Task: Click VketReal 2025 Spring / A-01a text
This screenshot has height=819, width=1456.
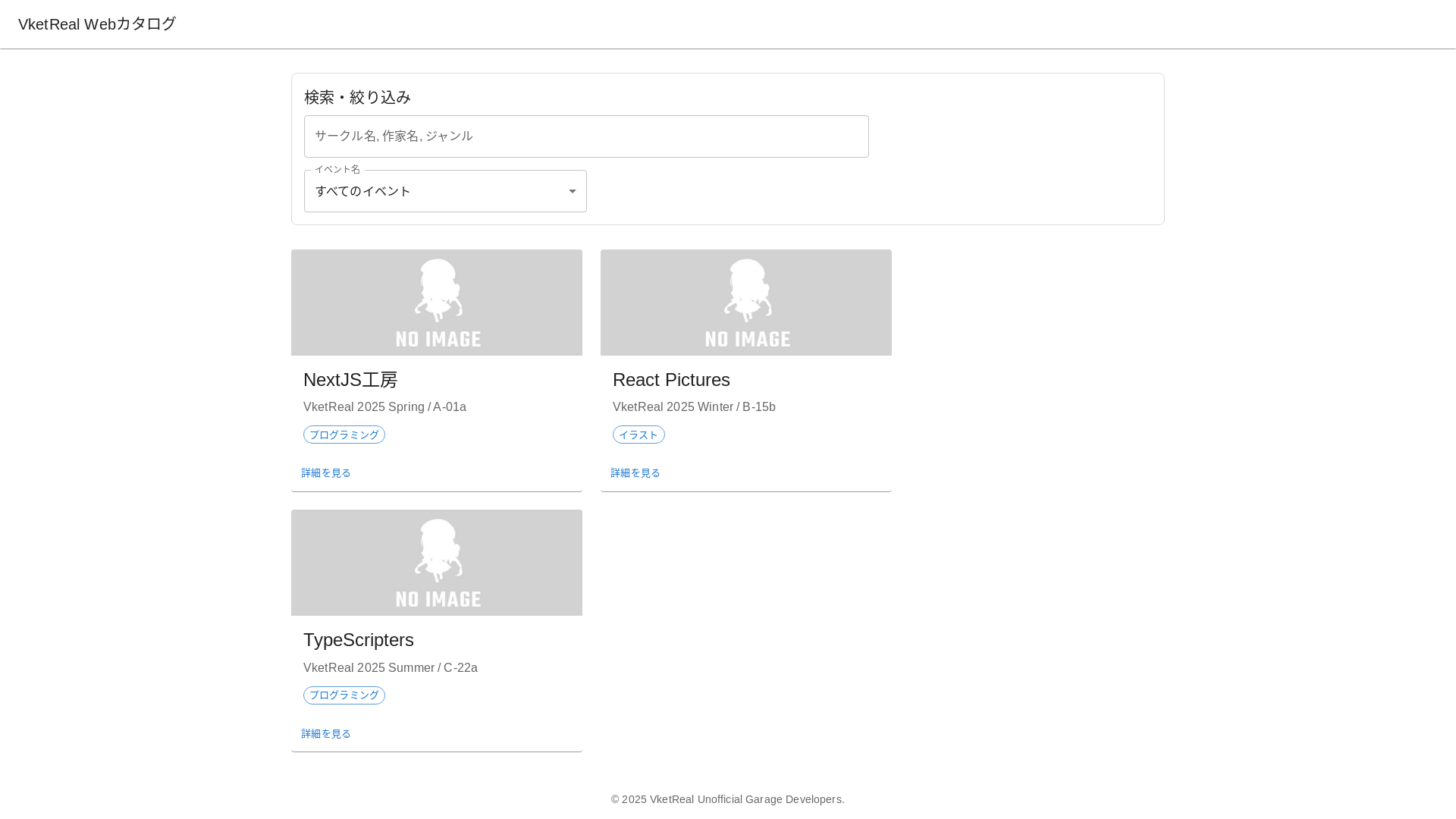Action: pyautogui.click(x=384, y=407)
